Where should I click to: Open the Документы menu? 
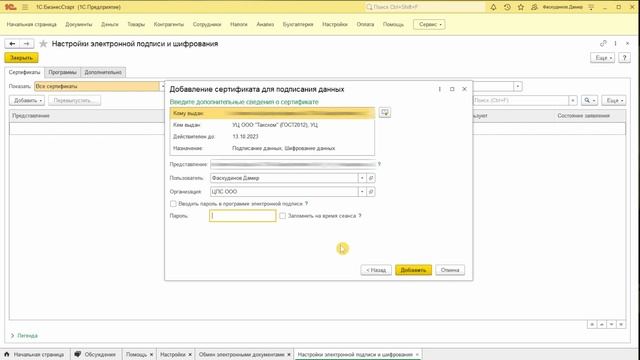[79, 24]
